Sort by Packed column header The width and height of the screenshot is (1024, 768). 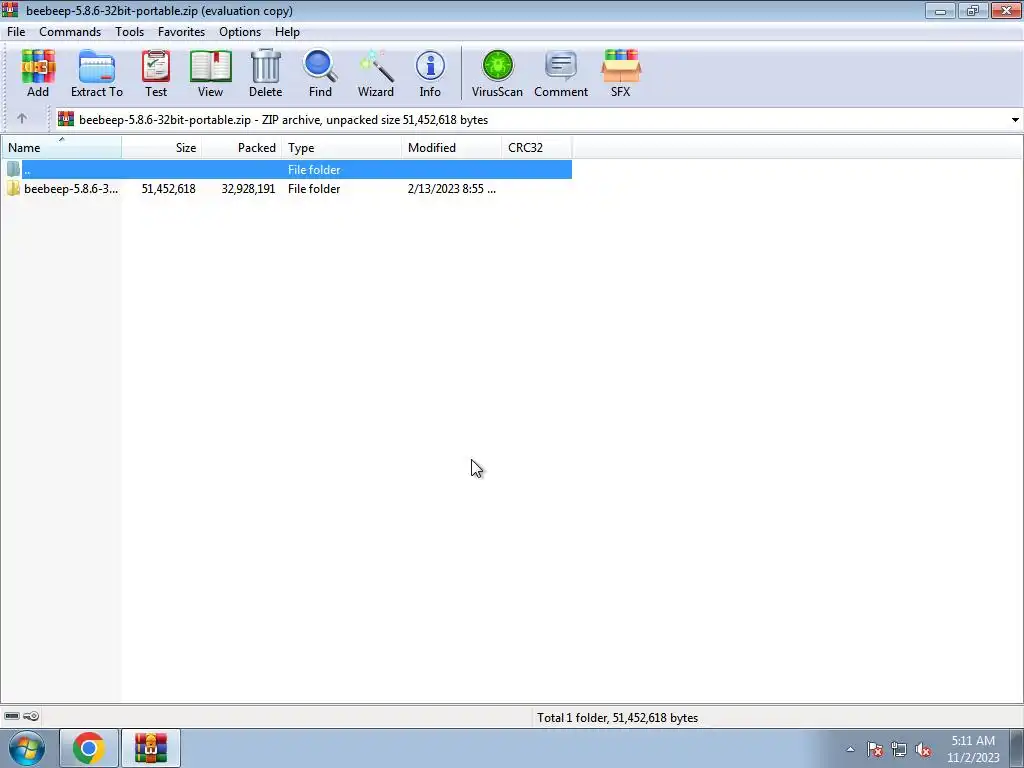coord(242,148)
